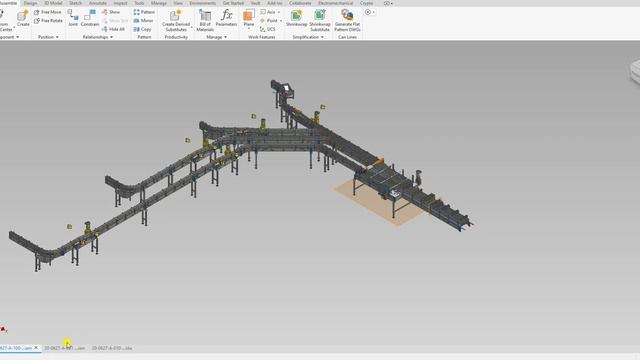Launch Shrinkwrap Substitute
This screenshot has width=640, height=360.
coord(320,20)
